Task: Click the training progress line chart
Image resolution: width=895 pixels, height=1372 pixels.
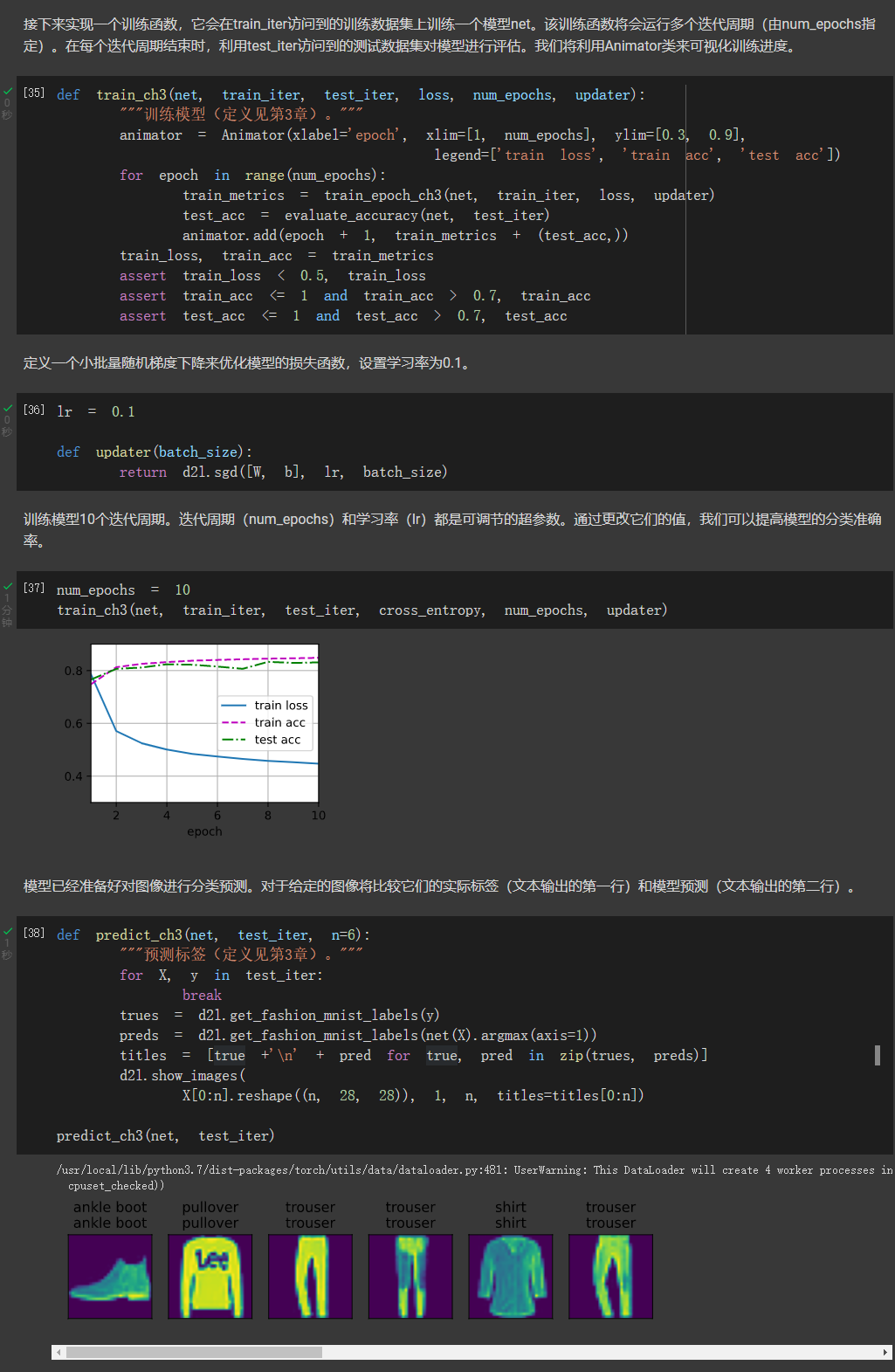Action: pos(205,723)
